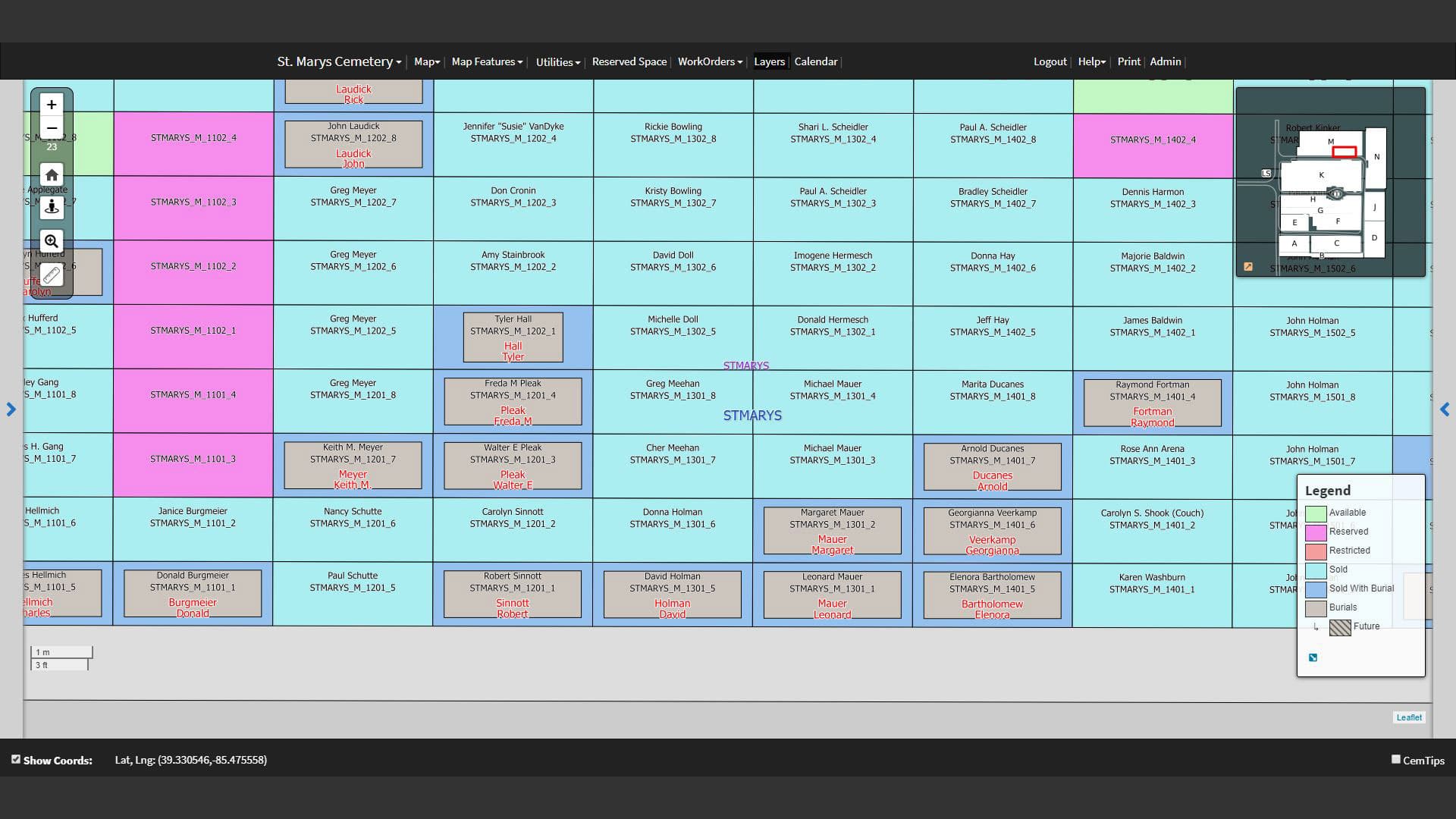This screenshot has height=819, width=1456.
Task: Expand the Map dropdown menu
Action: tap(427, 61)
